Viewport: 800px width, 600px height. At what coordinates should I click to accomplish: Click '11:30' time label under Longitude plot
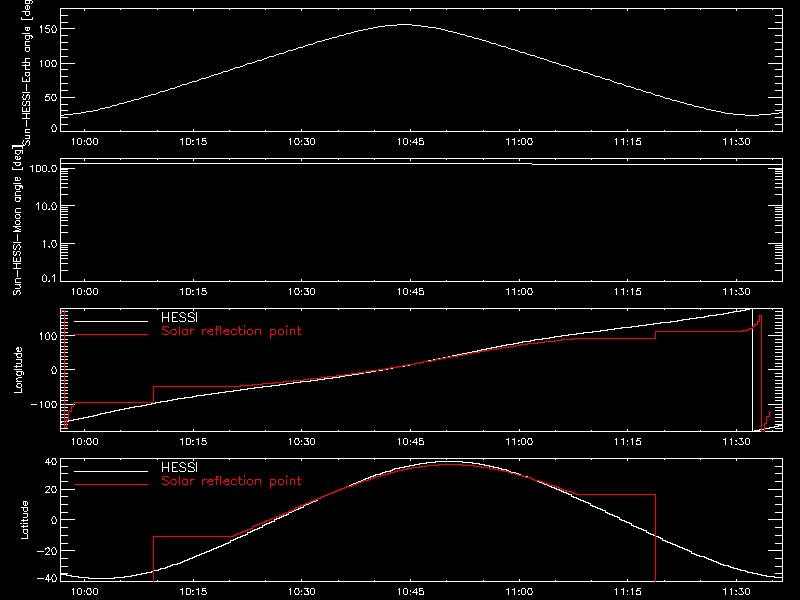click(x=737, y=441)
